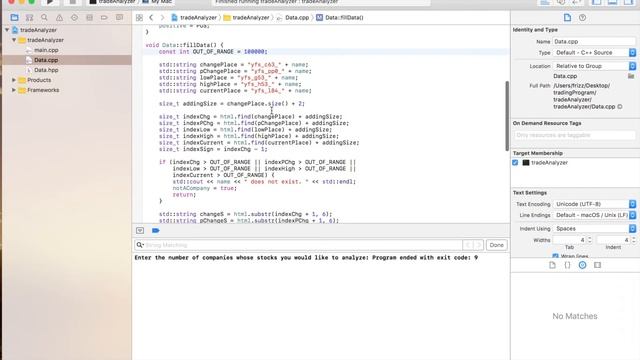Viewport: 640px width, 360px height.
Task: Open the Debug navigator icon
Action: (x=89, y=18)
